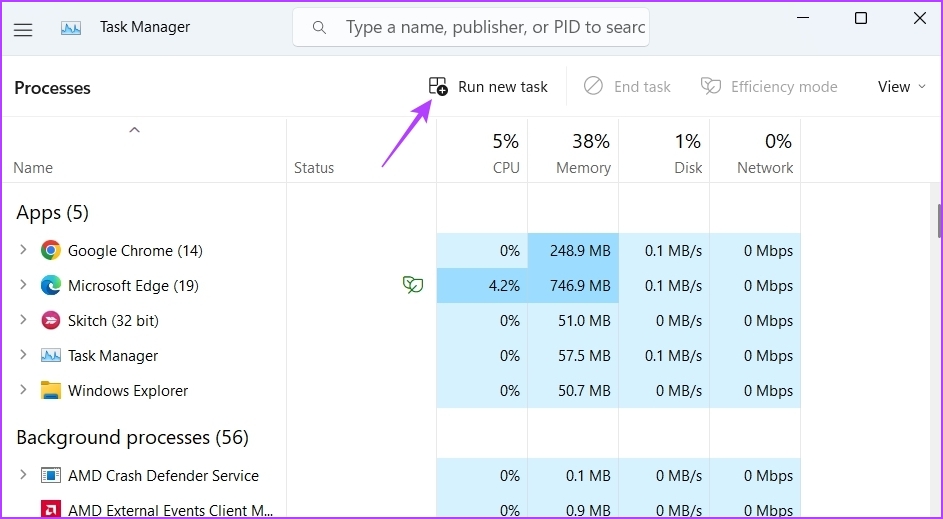The image size is (943, 519).
Task: Open the hamburger navigation menu
Action: (23, 29)
